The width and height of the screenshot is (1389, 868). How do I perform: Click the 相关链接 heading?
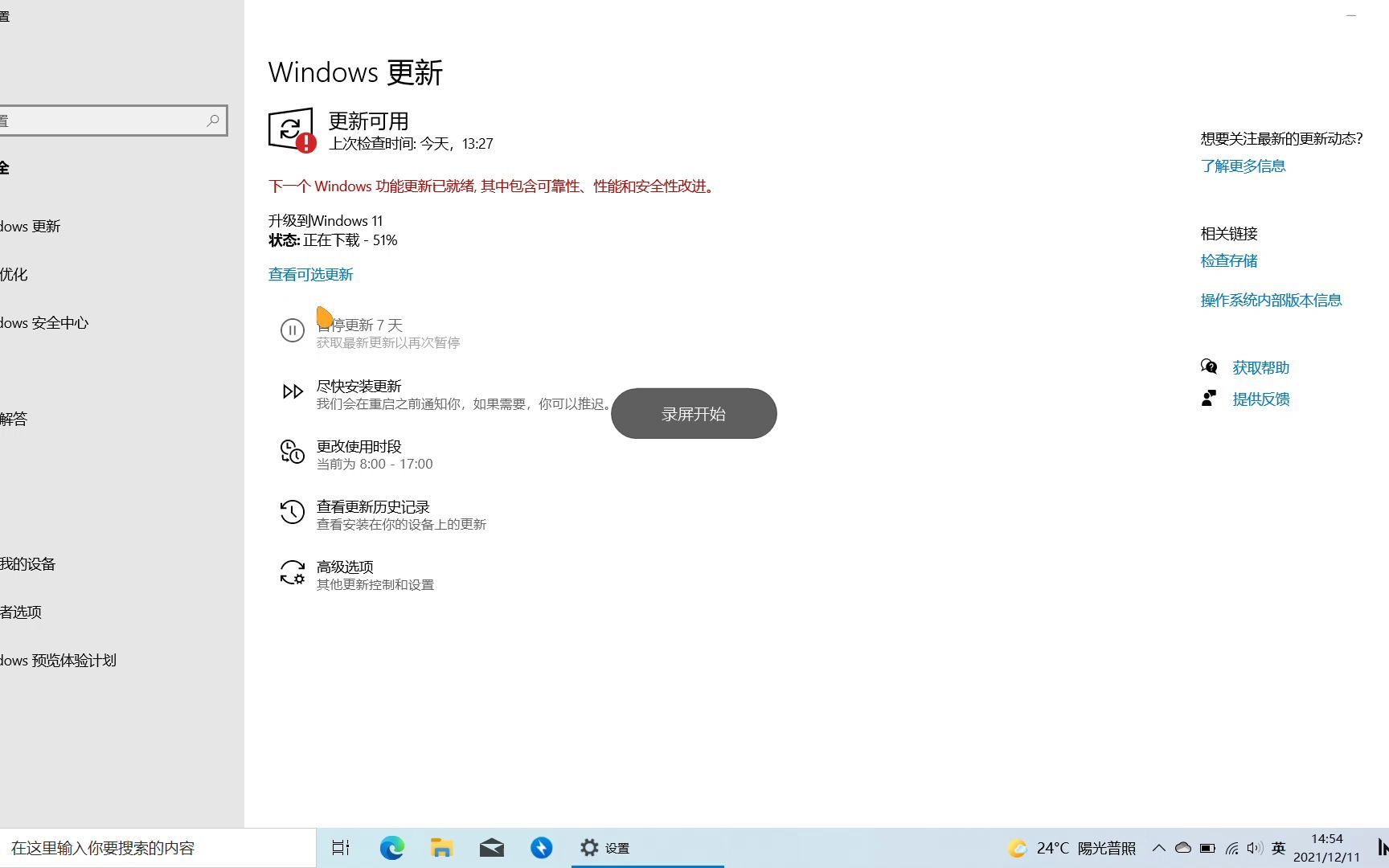click(1229, 234)
